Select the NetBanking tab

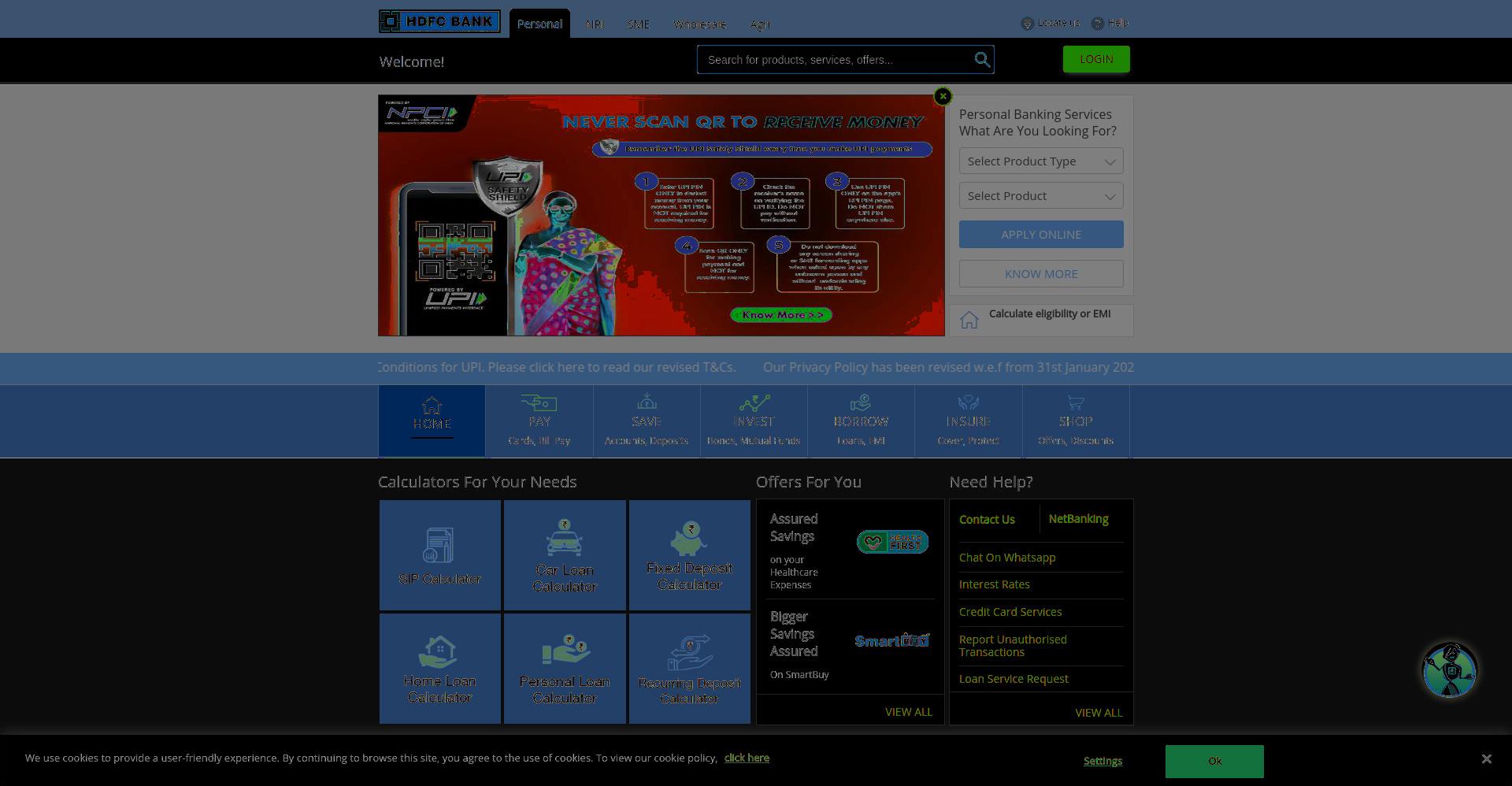[1078, 519]
